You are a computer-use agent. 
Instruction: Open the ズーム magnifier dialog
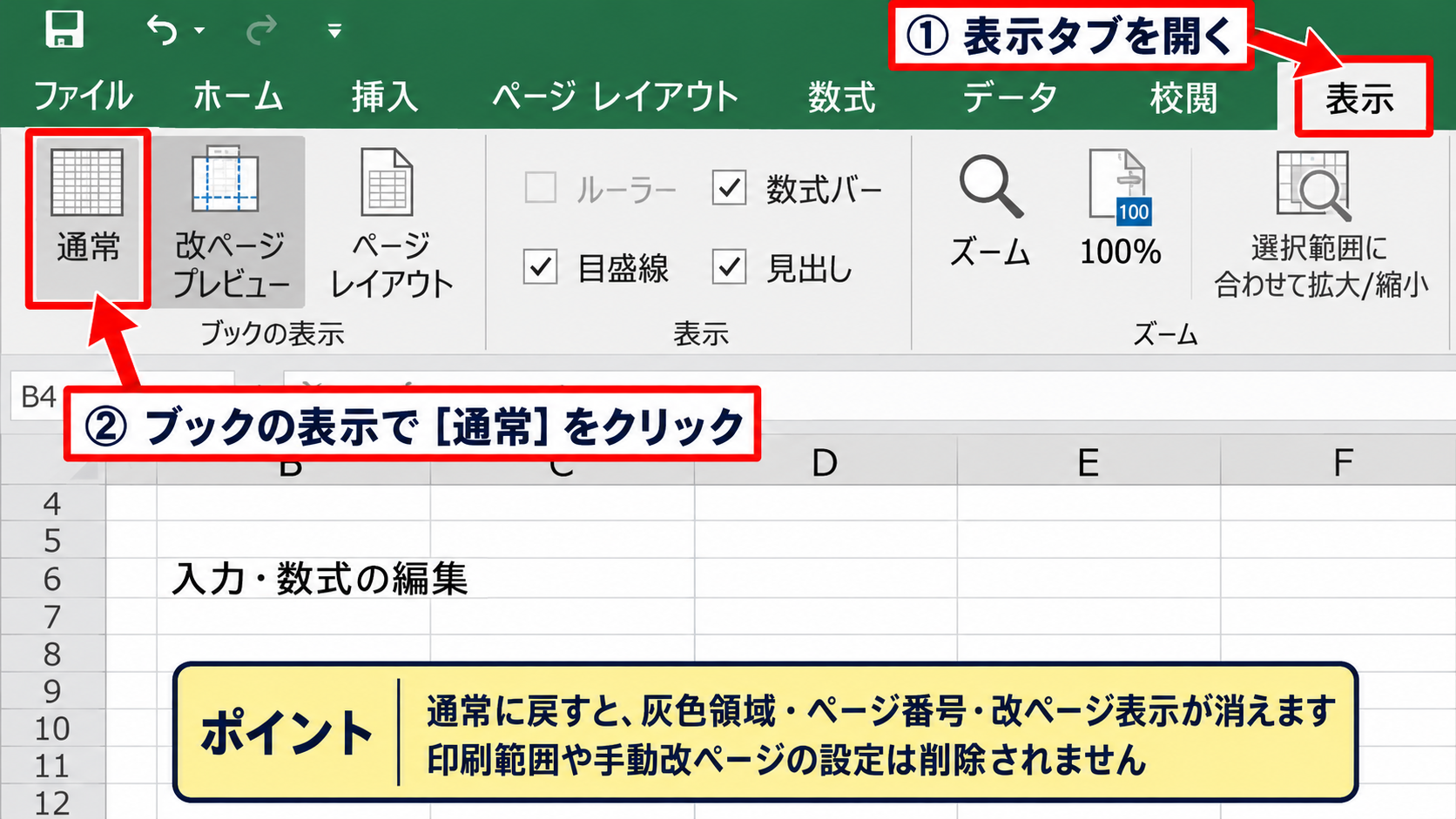pos(990,211)
